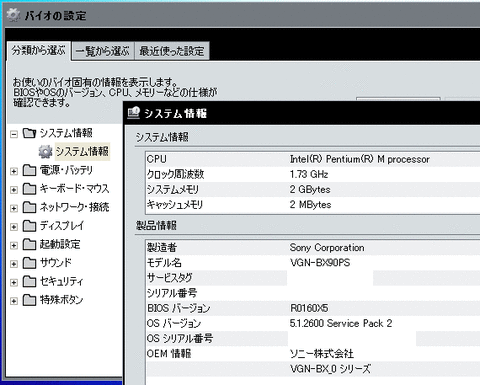Image resolution: width=480 pixels, height=385 pixels.
Task: Click the OS バージョン row label
Action: pos(174,323)
